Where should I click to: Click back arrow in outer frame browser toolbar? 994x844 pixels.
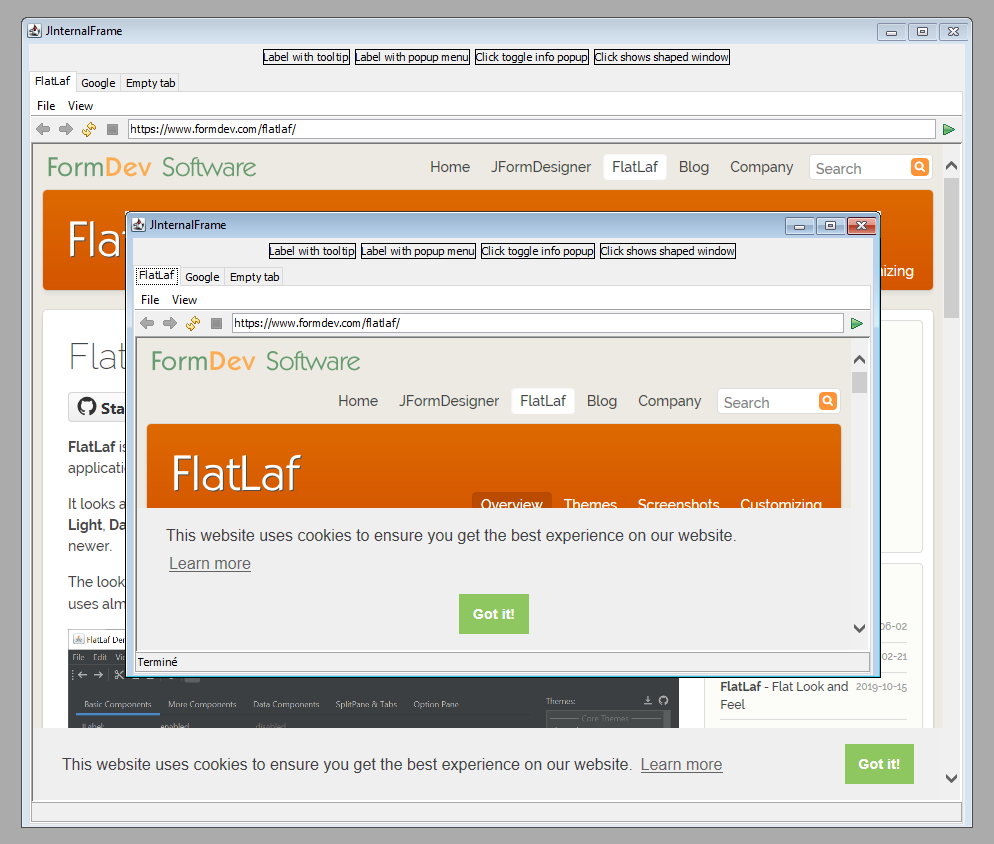tap(43, 129)
